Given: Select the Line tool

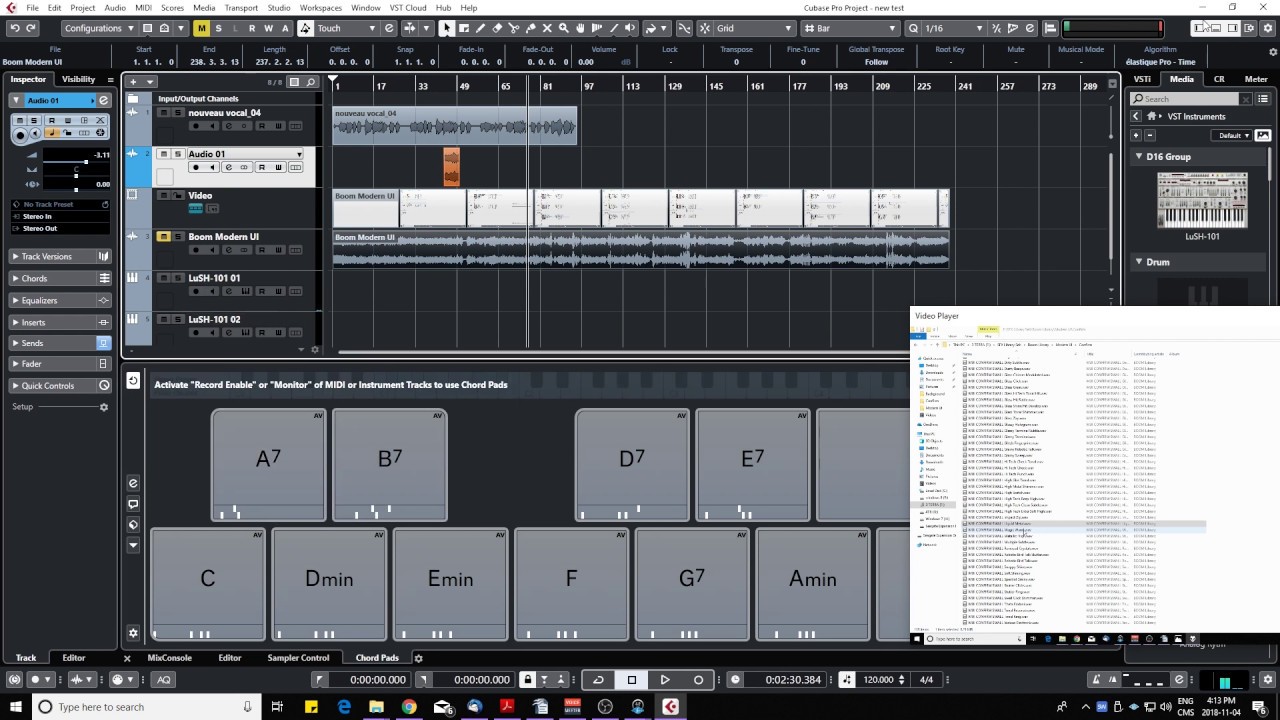Looking at the screenshot, I should (x=614, y=28).
